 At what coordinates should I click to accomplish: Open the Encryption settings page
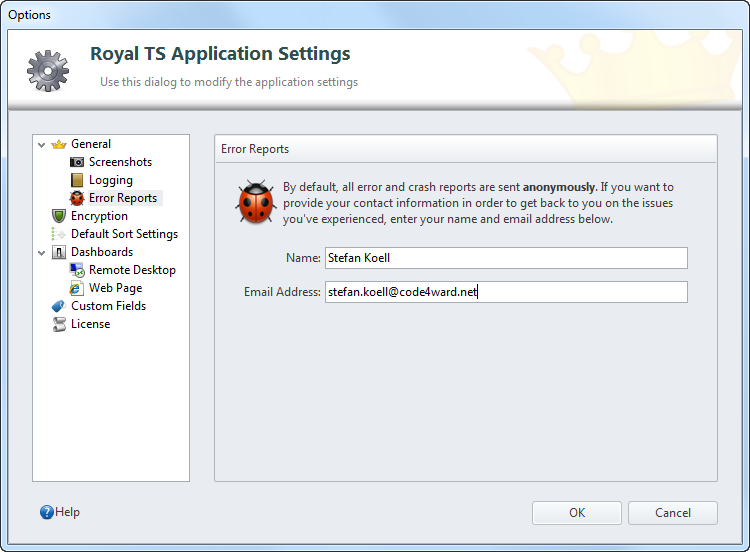pyautogui.click(x=99, y=216)
